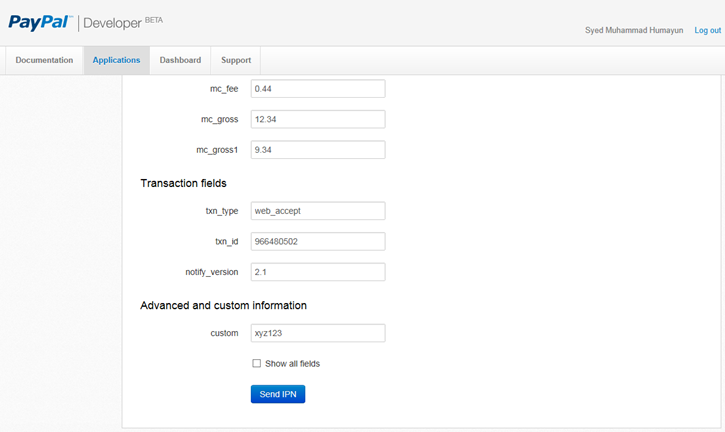This screenshot has width=725, height=432.
Task: Click the Advanced and custom information heading
Action: [x=223, y=305]
